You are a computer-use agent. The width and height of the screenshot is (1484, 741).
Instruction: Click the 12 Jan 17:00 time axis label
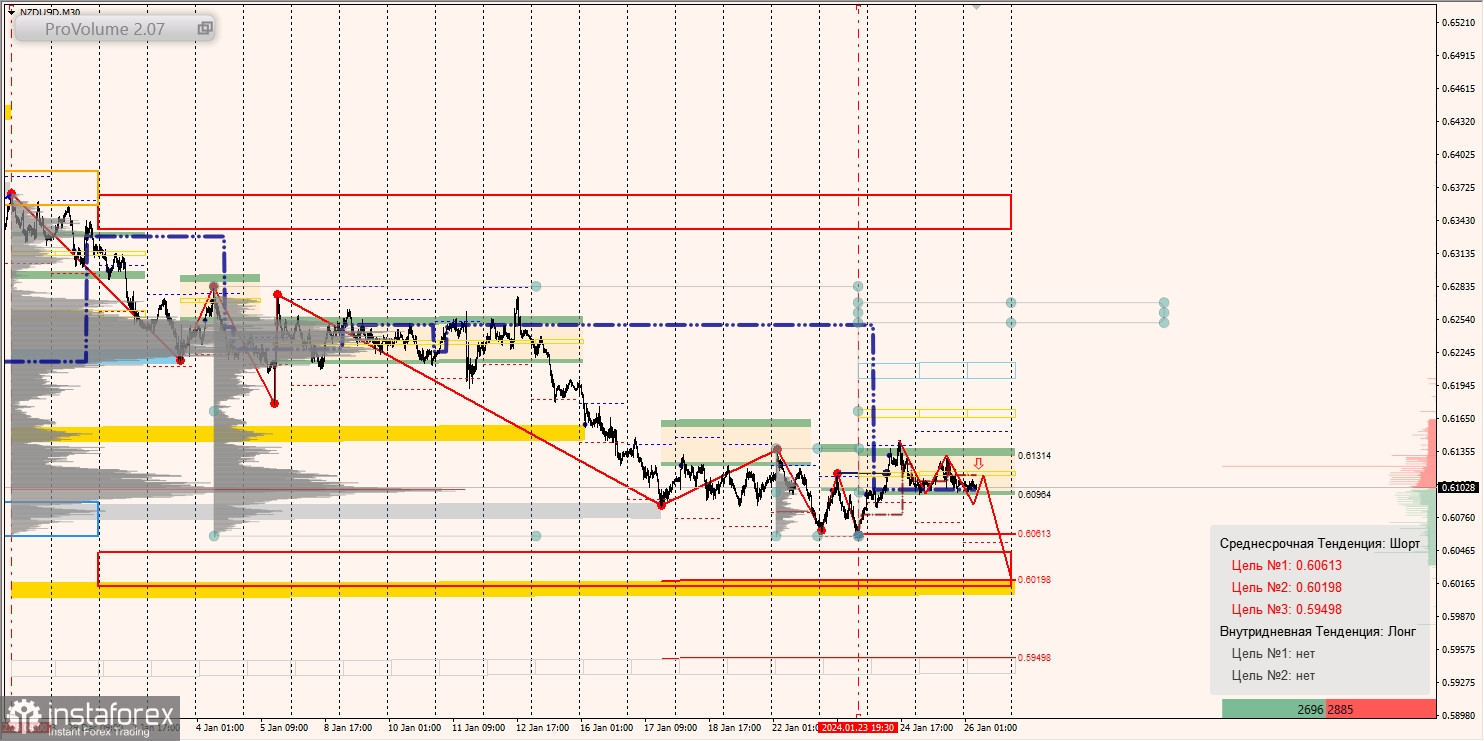click(543, 728)
